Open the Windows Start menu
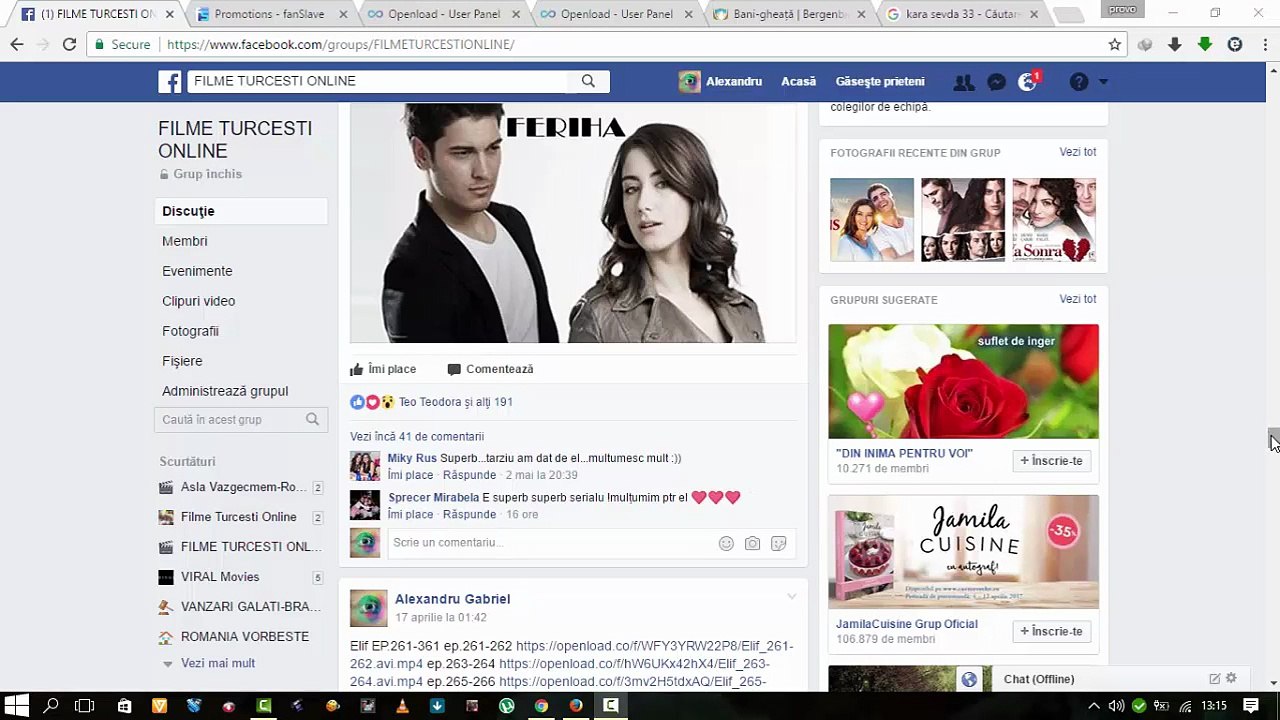1280x720 pixels. (x=17, y=705)
